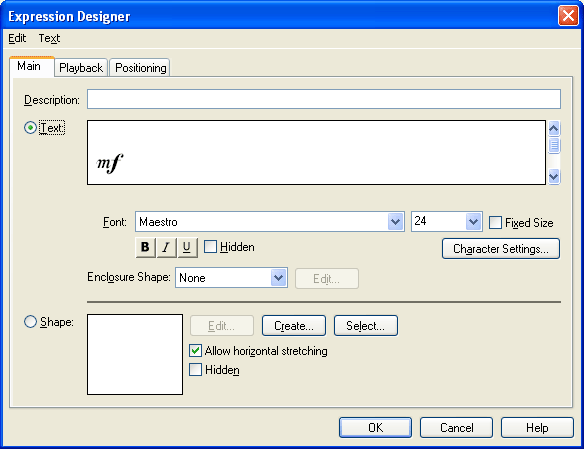The width and height of the screenshot is (584, 449).
Task: Click the text box scroll down arrow
Action: pyautogui.click(x=554, y=176)
